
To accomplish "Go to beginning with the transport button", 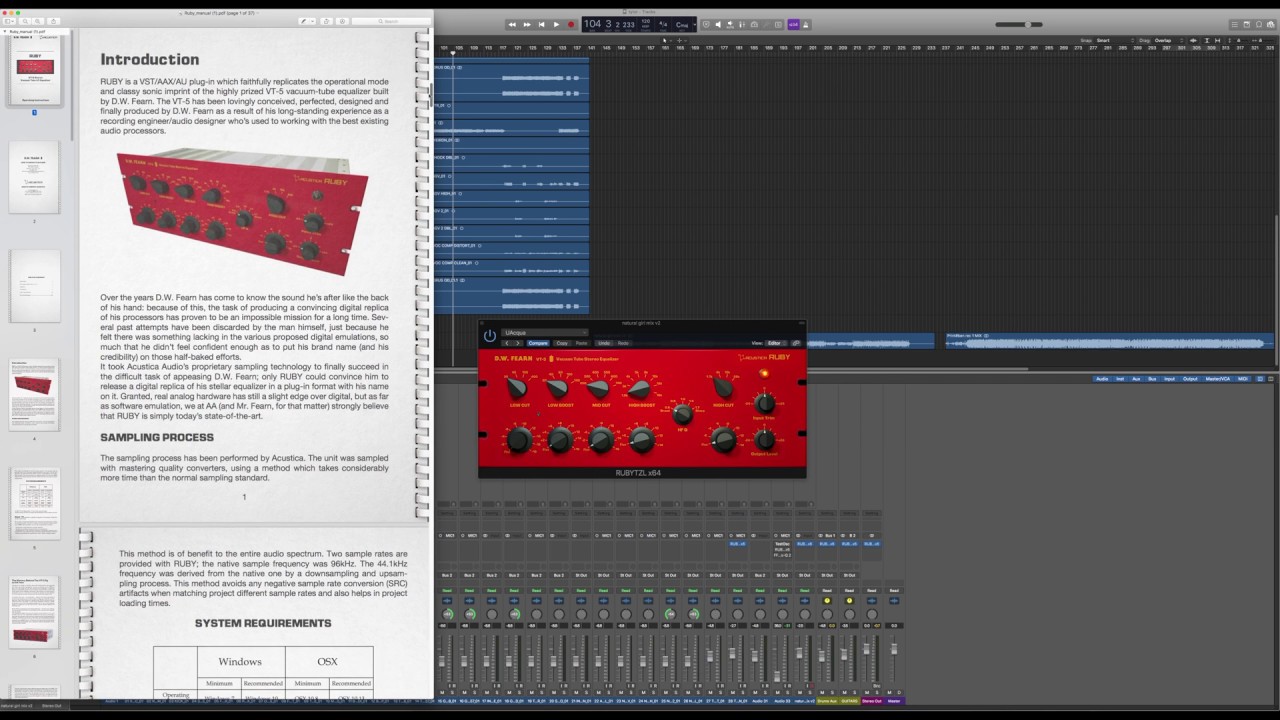I will (542, 24).
